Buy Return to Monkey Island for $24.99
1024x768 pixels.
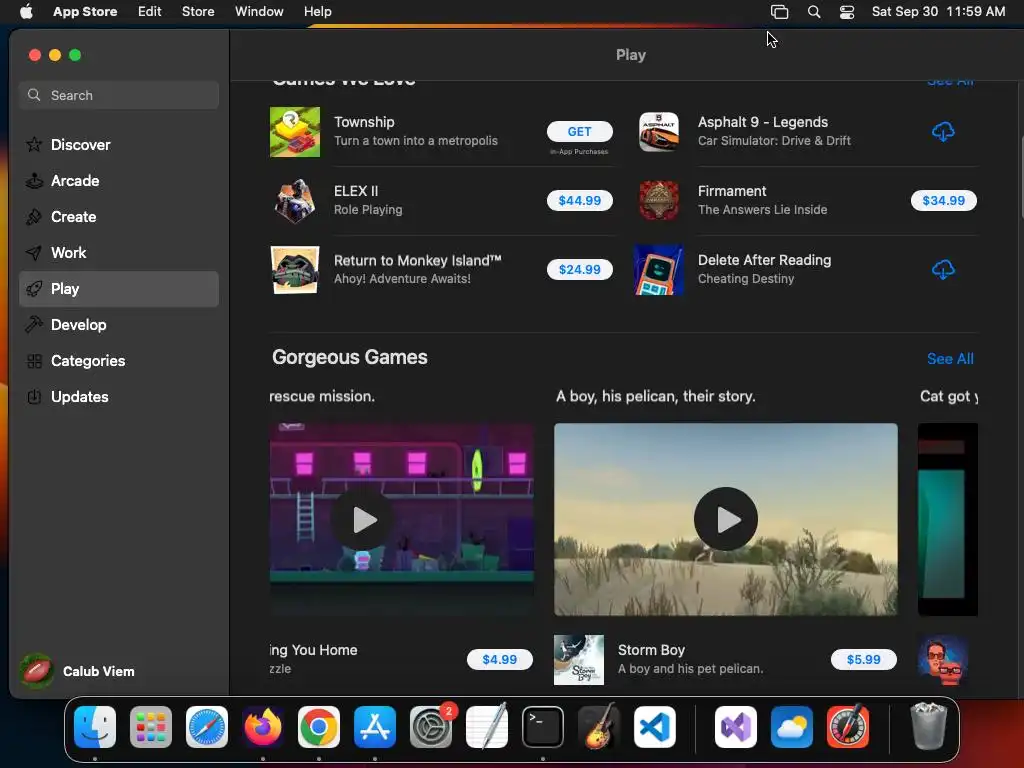(x=579, y=270)
